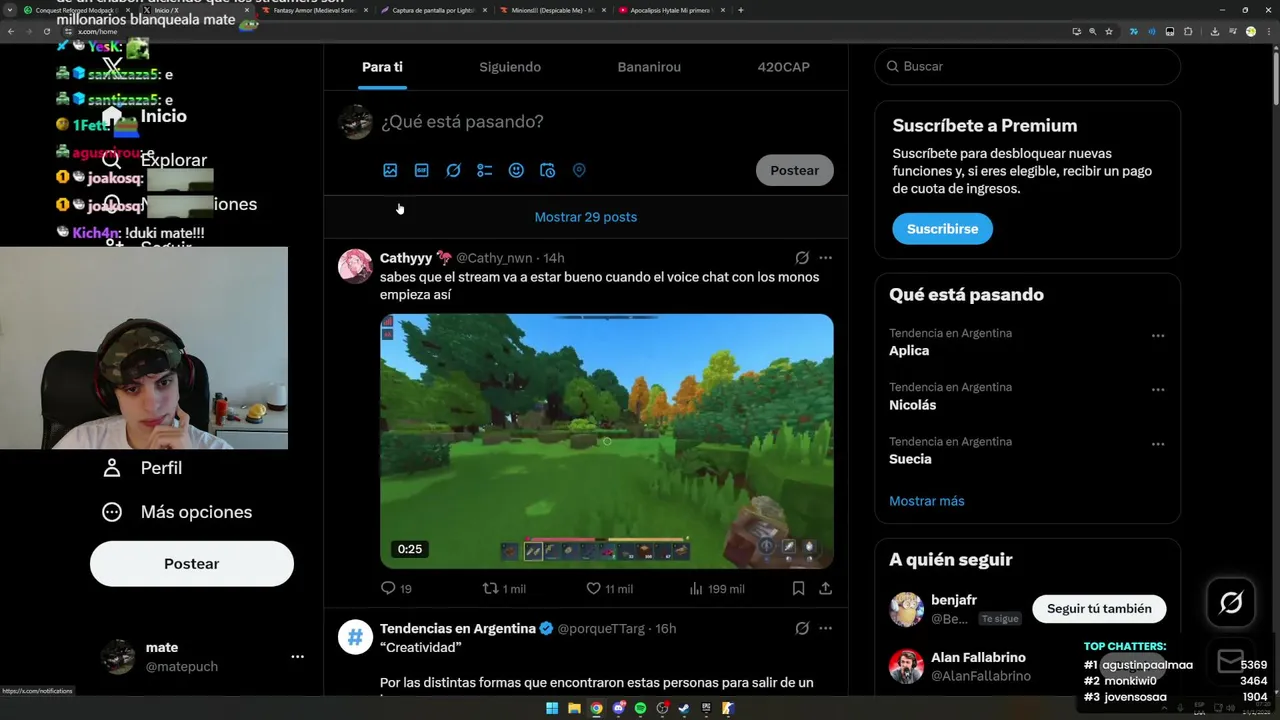Open more options for Cathyyy's post
Image resolution: width=1280 pixels, height=720 pixels.
click(825, 258)
